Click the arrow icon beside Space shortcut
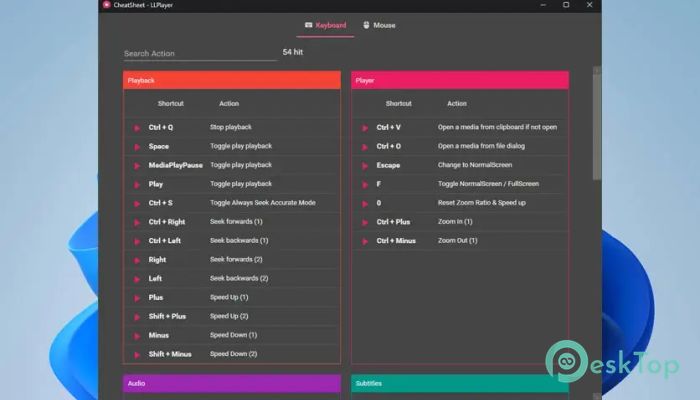Viewport: 700px width, 400px height. tap(137, 147)
